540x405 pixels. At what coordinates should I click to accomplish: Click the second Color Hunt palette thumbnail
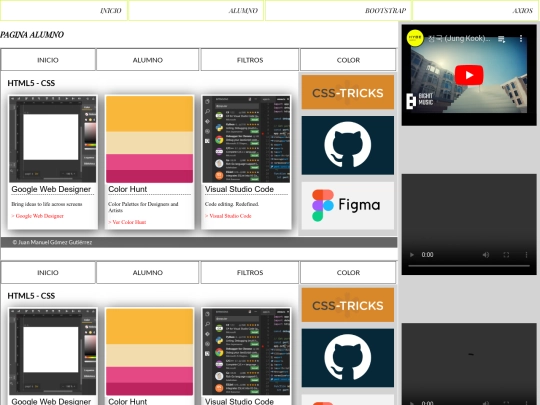coord(149,352)
